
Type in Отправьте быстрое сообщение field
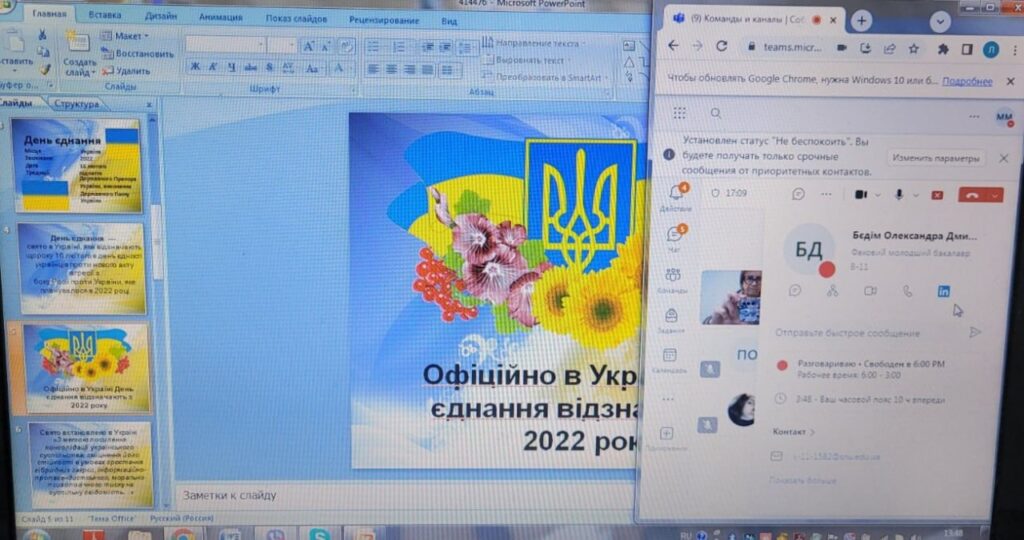pos(860,332)
